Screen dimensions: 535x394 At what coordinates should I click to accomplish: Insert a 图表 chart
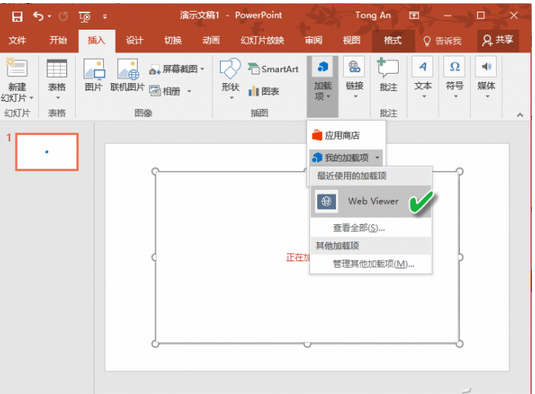pos(264,91)
